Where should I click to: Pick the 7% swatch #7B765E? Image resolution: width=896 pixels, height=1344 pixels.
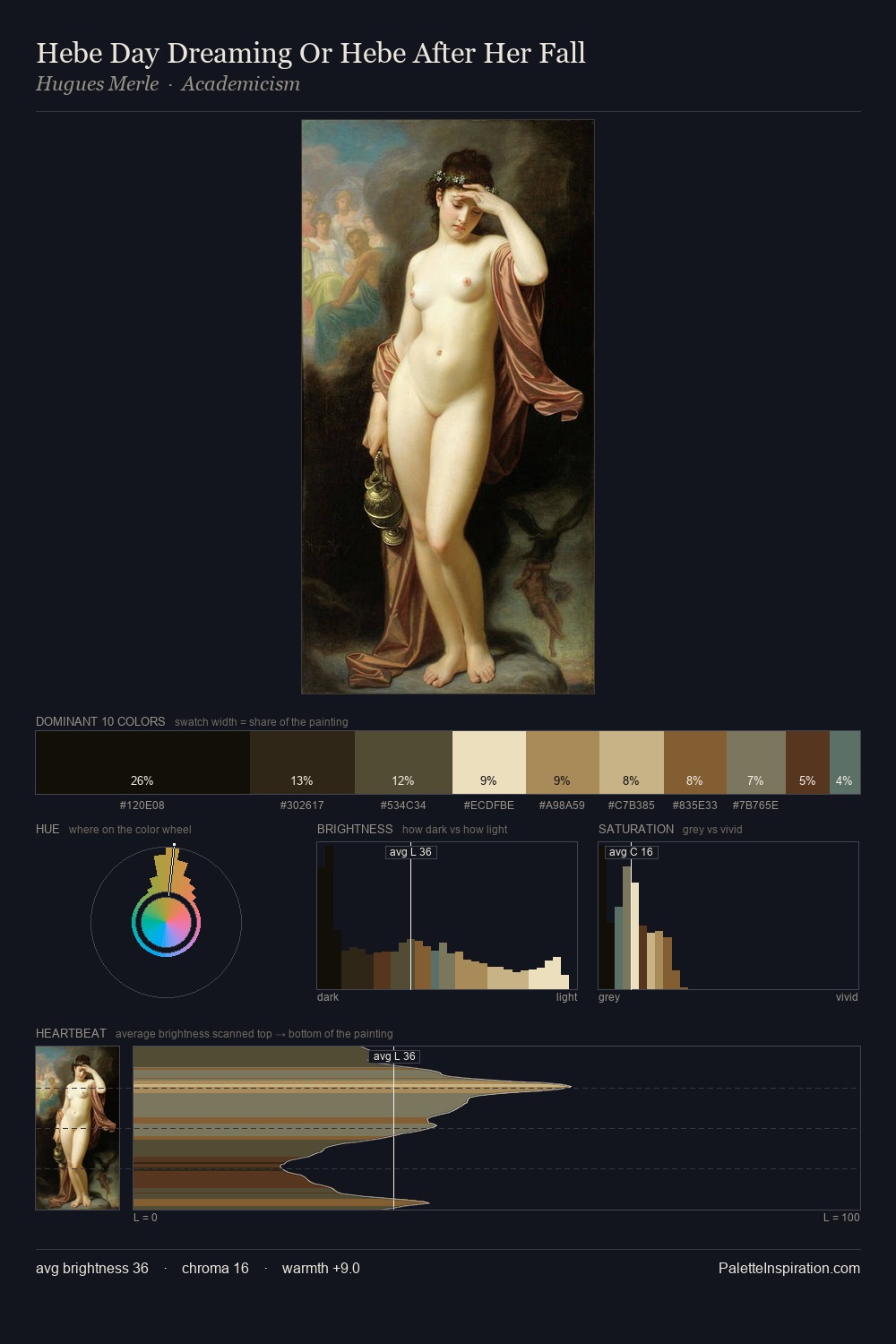[756, 762]
